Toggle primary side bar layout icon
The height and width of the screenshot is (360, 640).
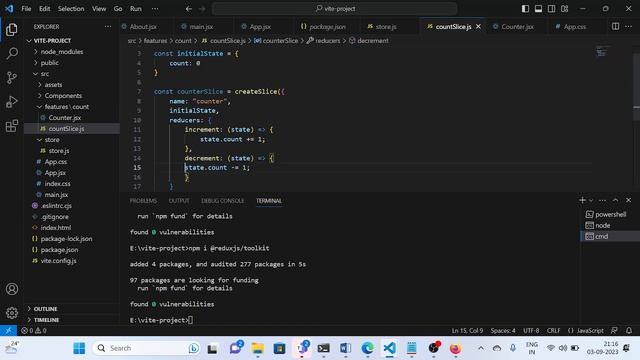click(x=525, y=9)
